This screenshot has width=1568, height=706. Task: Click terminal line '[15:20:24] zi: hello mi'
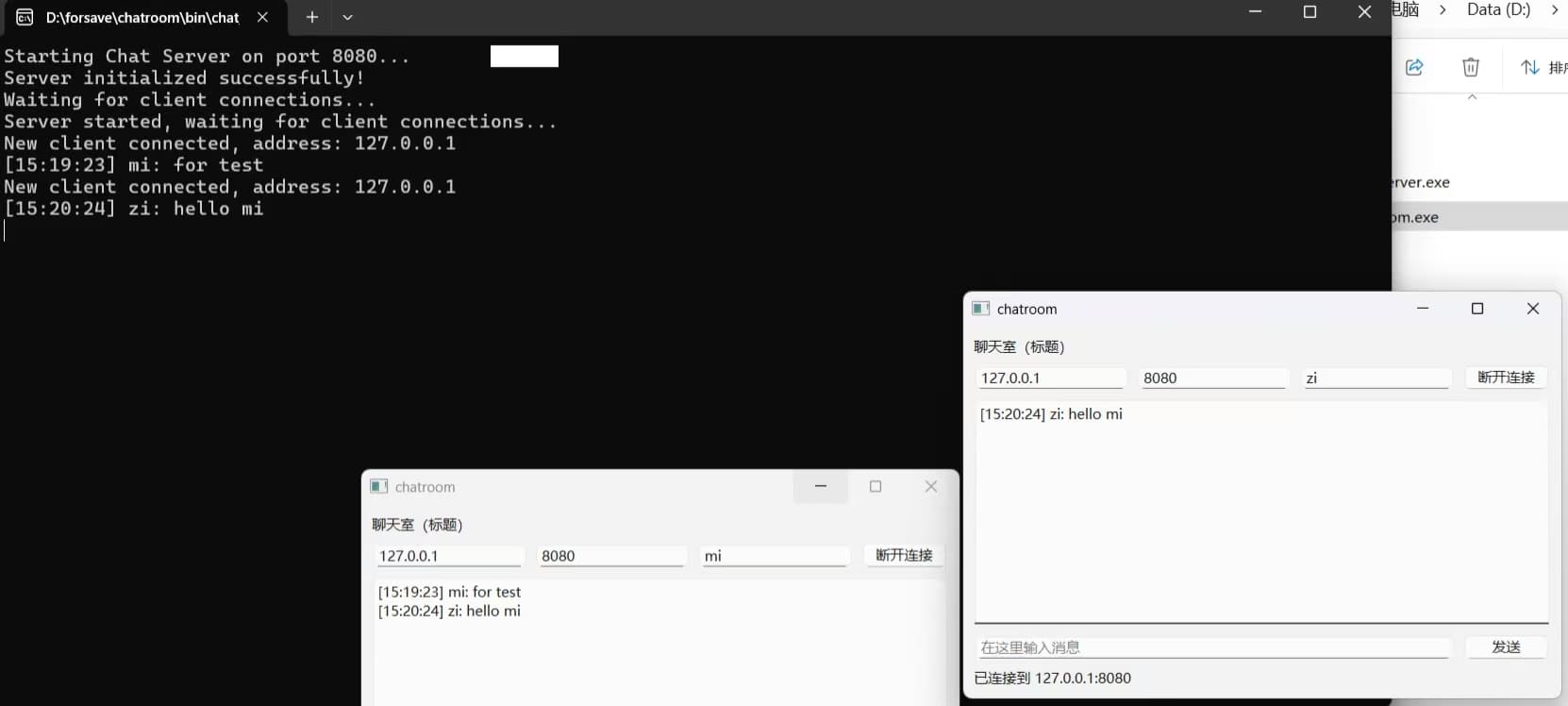[133, 209]
